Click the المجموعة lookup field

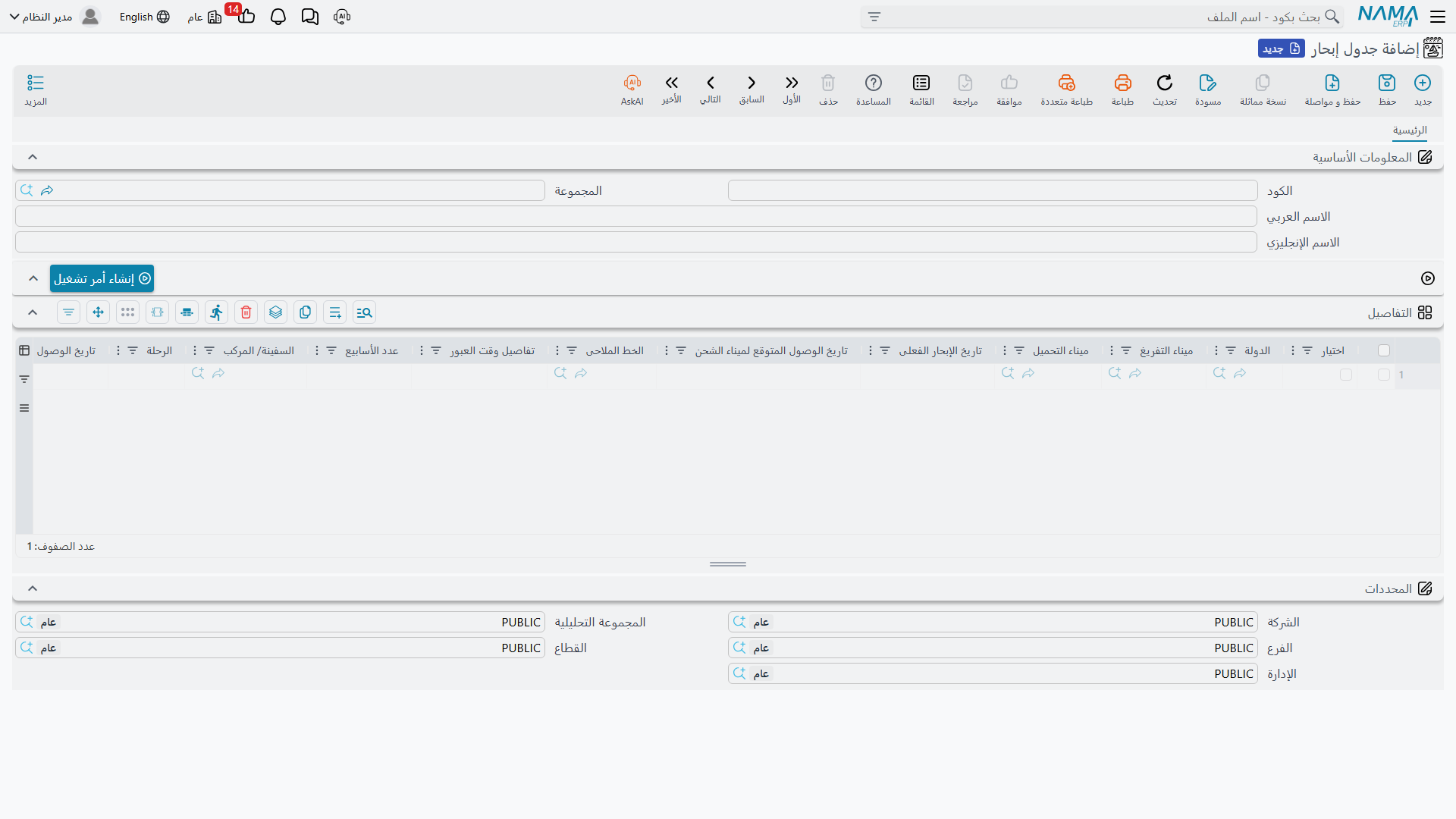280,190
